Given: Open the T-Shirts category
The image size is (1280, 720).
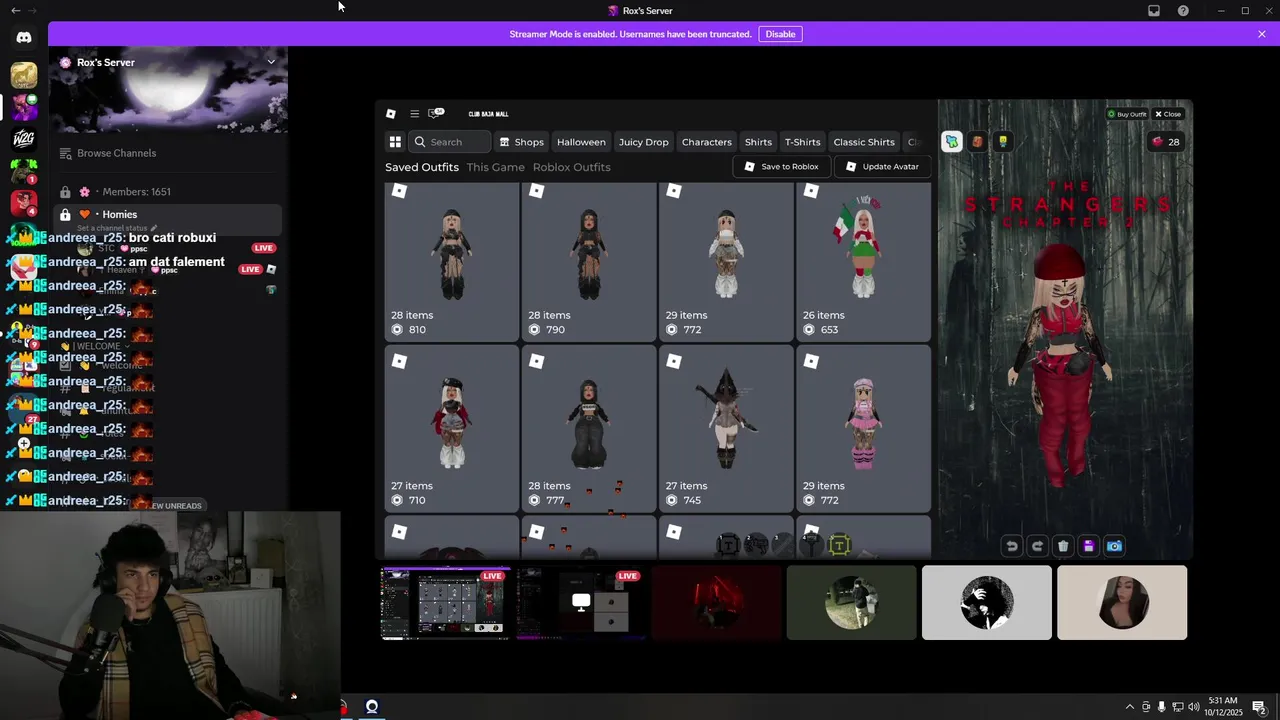Looking at the screenshot, I should (x=802, y=142).
